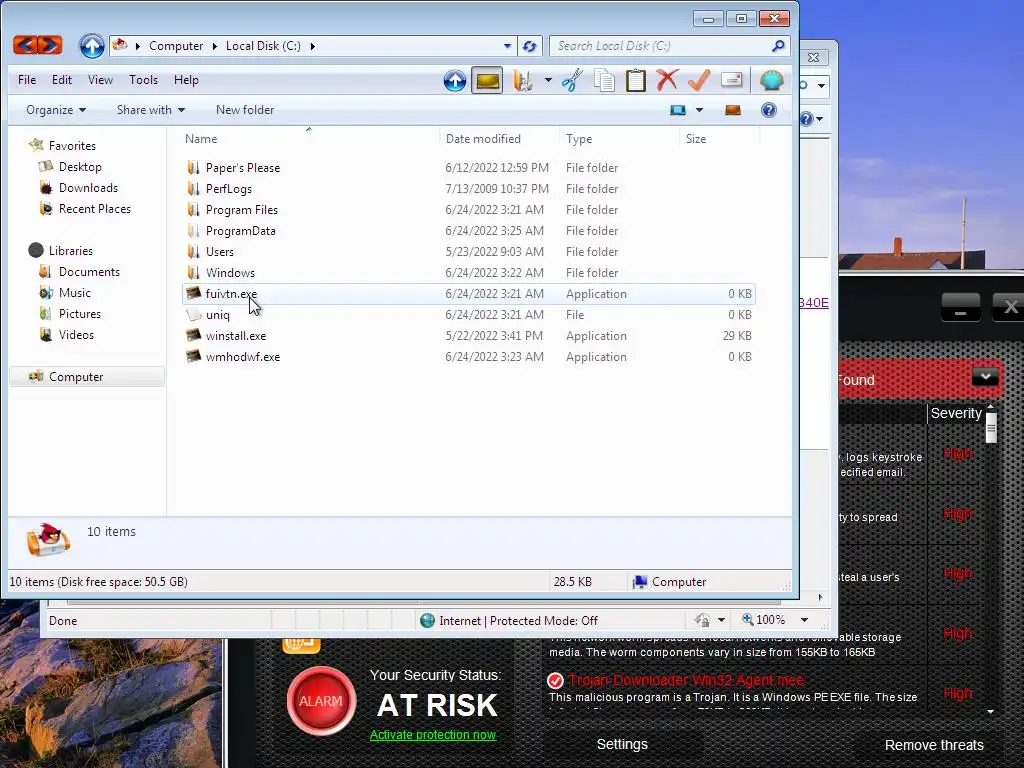Click the clipboard Paste icon

pyautogui.click(x=635, y=80)
